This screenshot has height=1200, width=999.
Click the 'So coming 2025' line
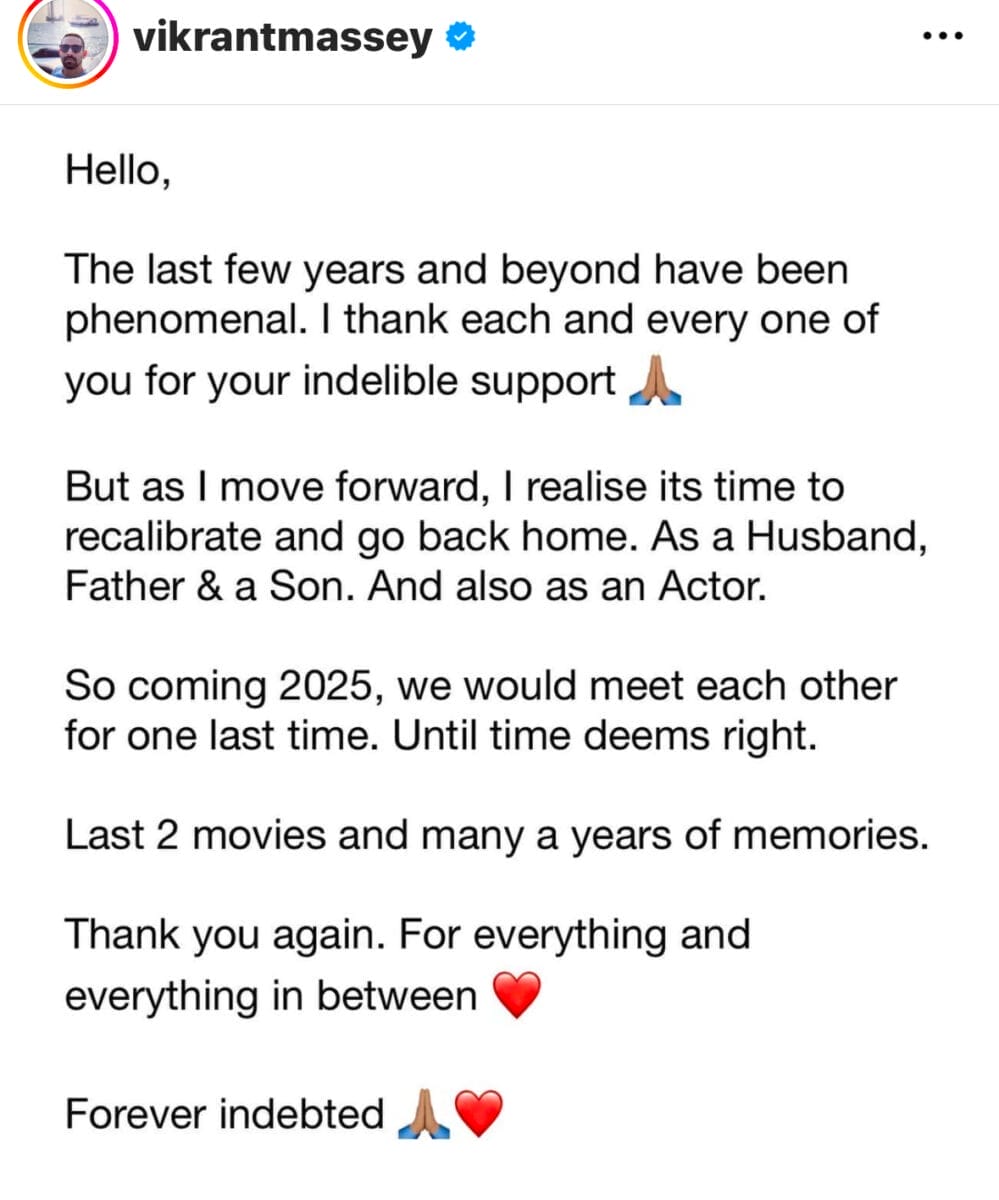tap(481, 686)
